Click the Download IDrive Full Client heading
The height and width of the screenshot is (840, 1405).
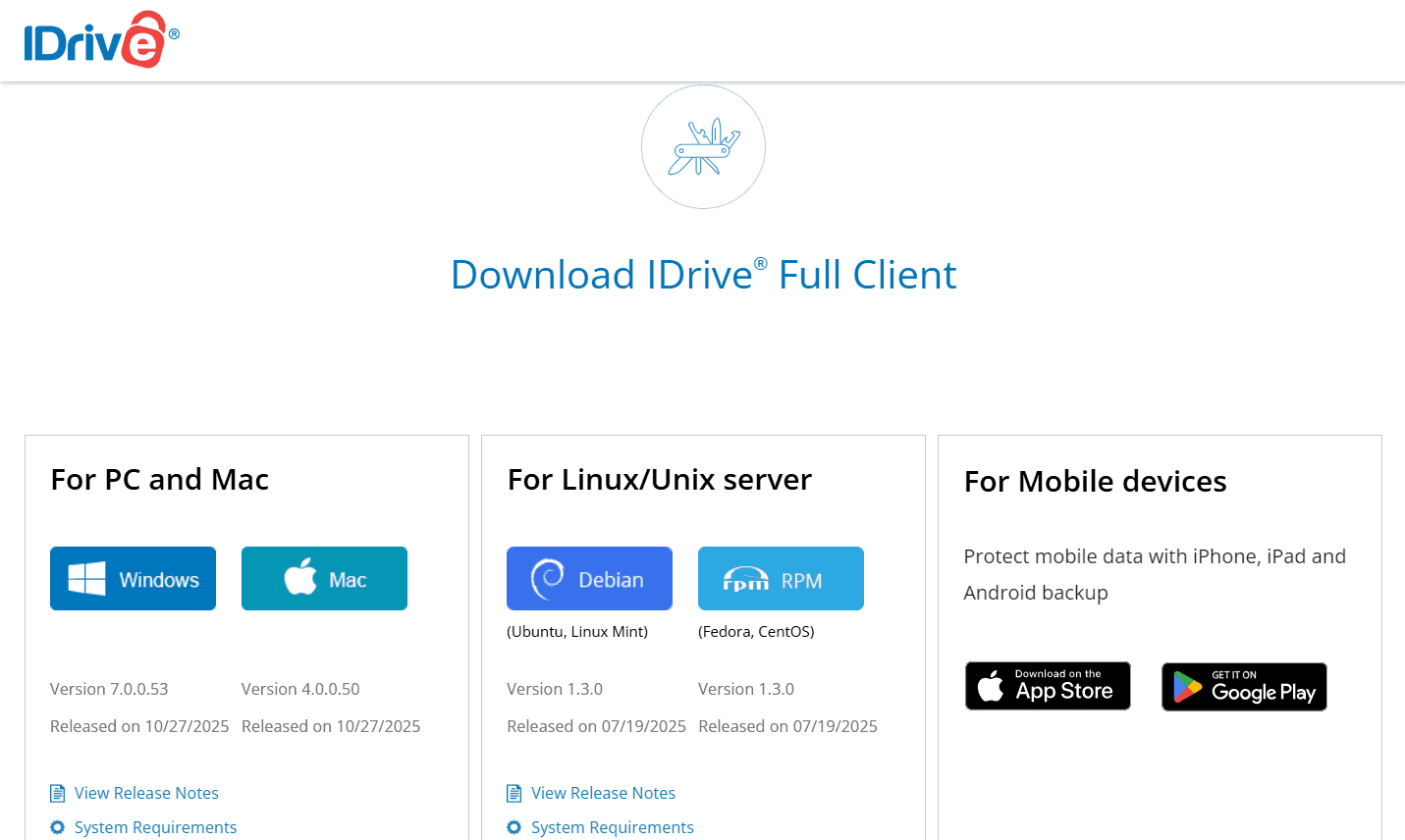(703, 275)
